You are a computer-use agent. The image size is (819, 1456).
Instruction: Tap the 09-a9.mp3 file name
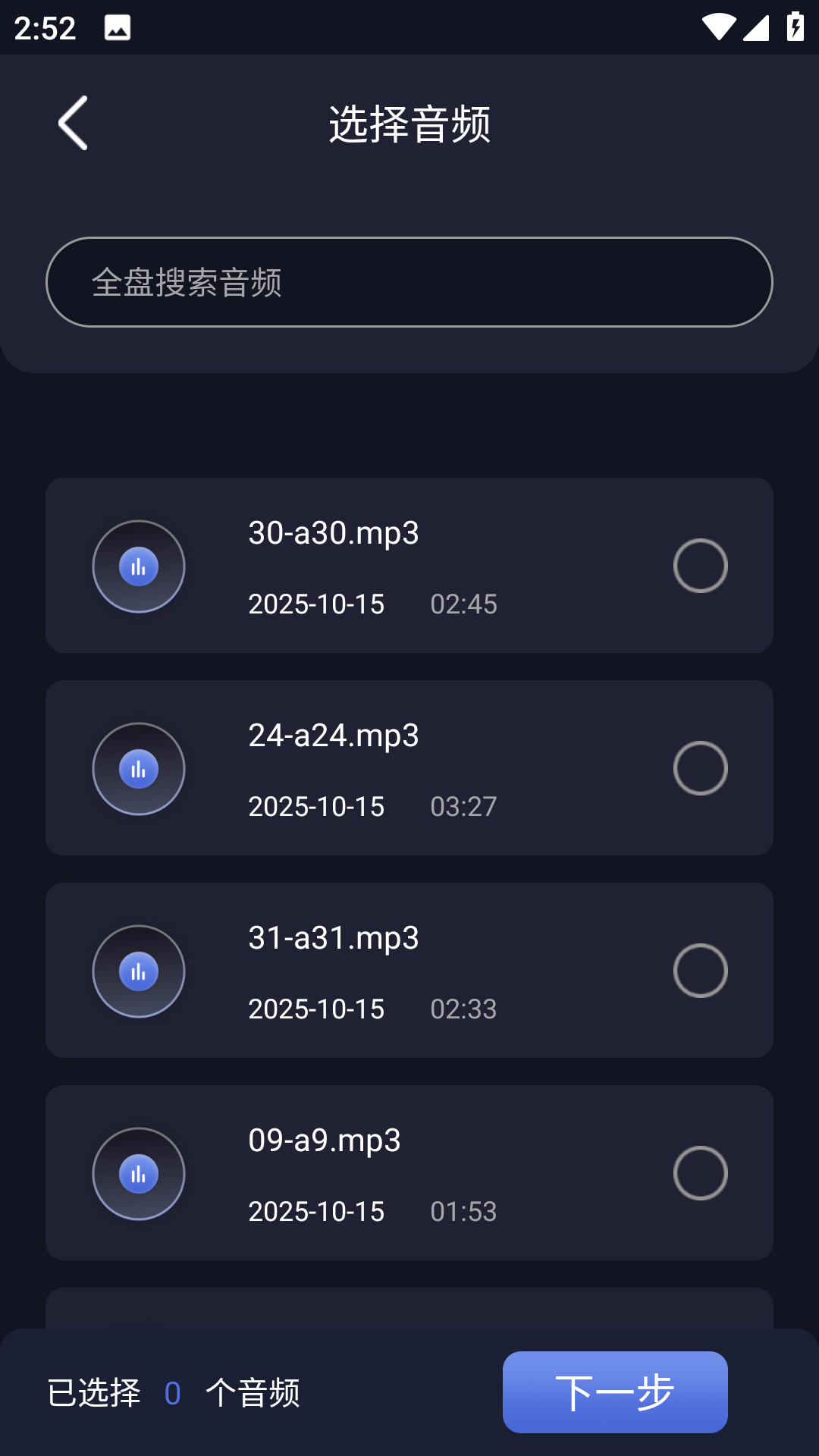[325, 1141]
